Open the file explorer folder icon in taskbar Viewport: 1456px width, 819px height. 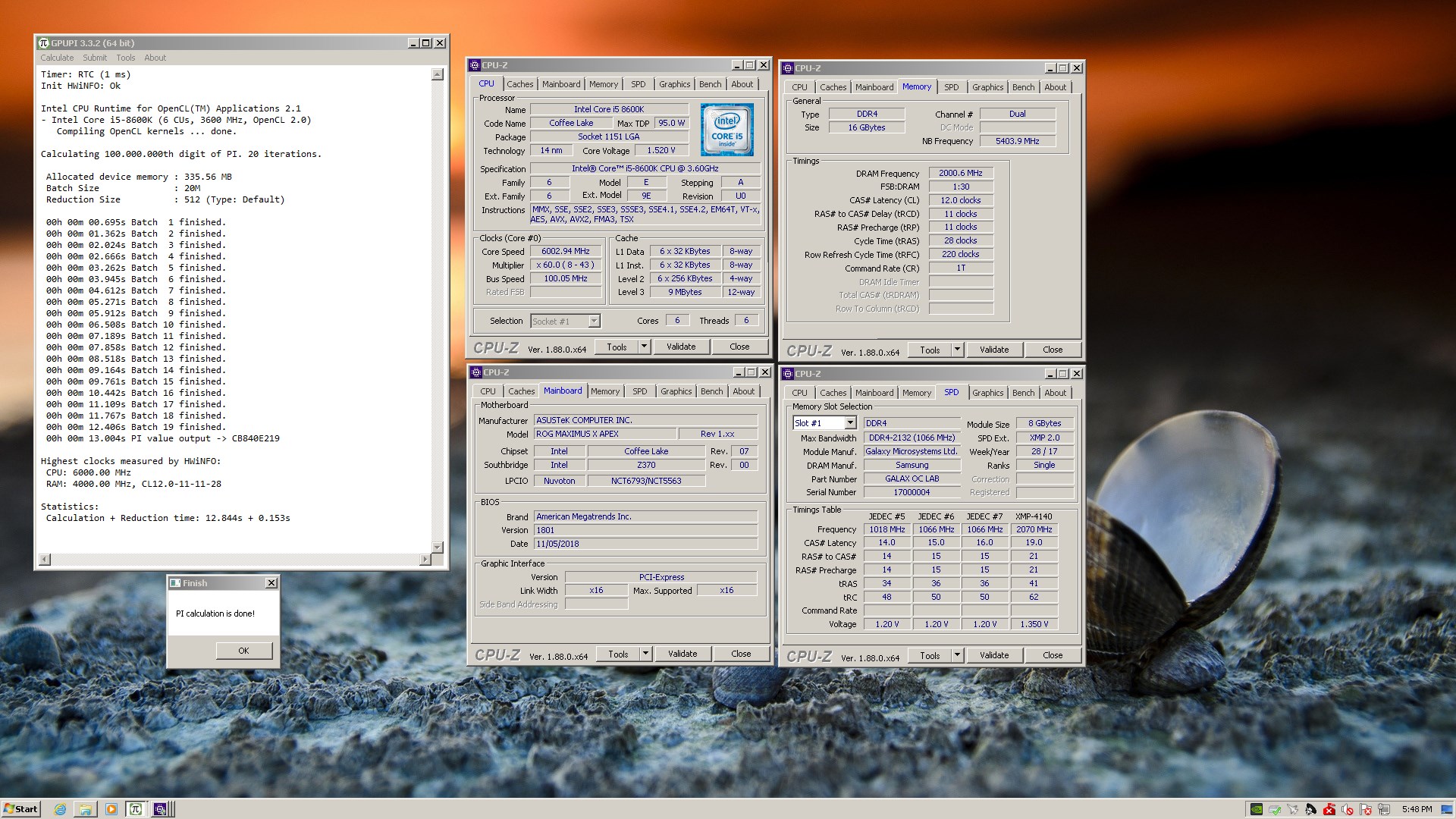point(86,809)
